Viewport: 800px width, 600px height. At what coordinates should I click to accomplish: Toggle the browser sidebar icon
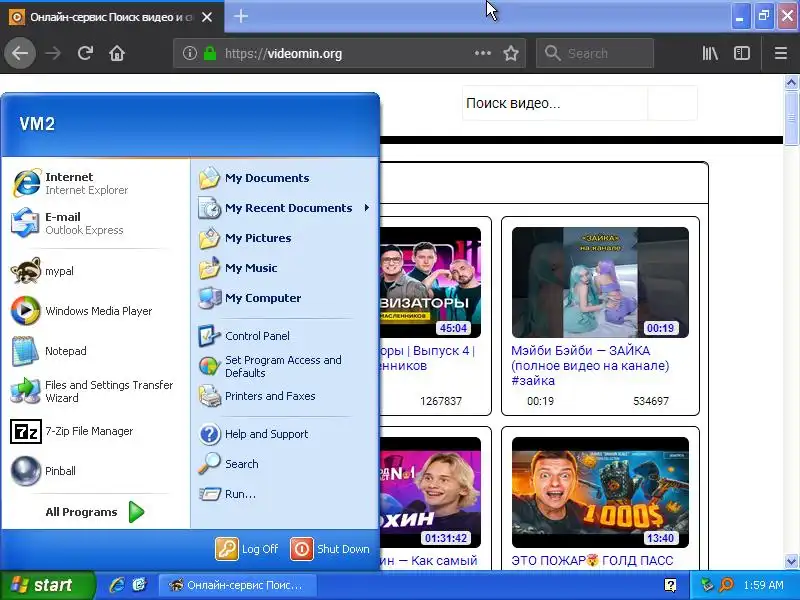tap(742, 53)
